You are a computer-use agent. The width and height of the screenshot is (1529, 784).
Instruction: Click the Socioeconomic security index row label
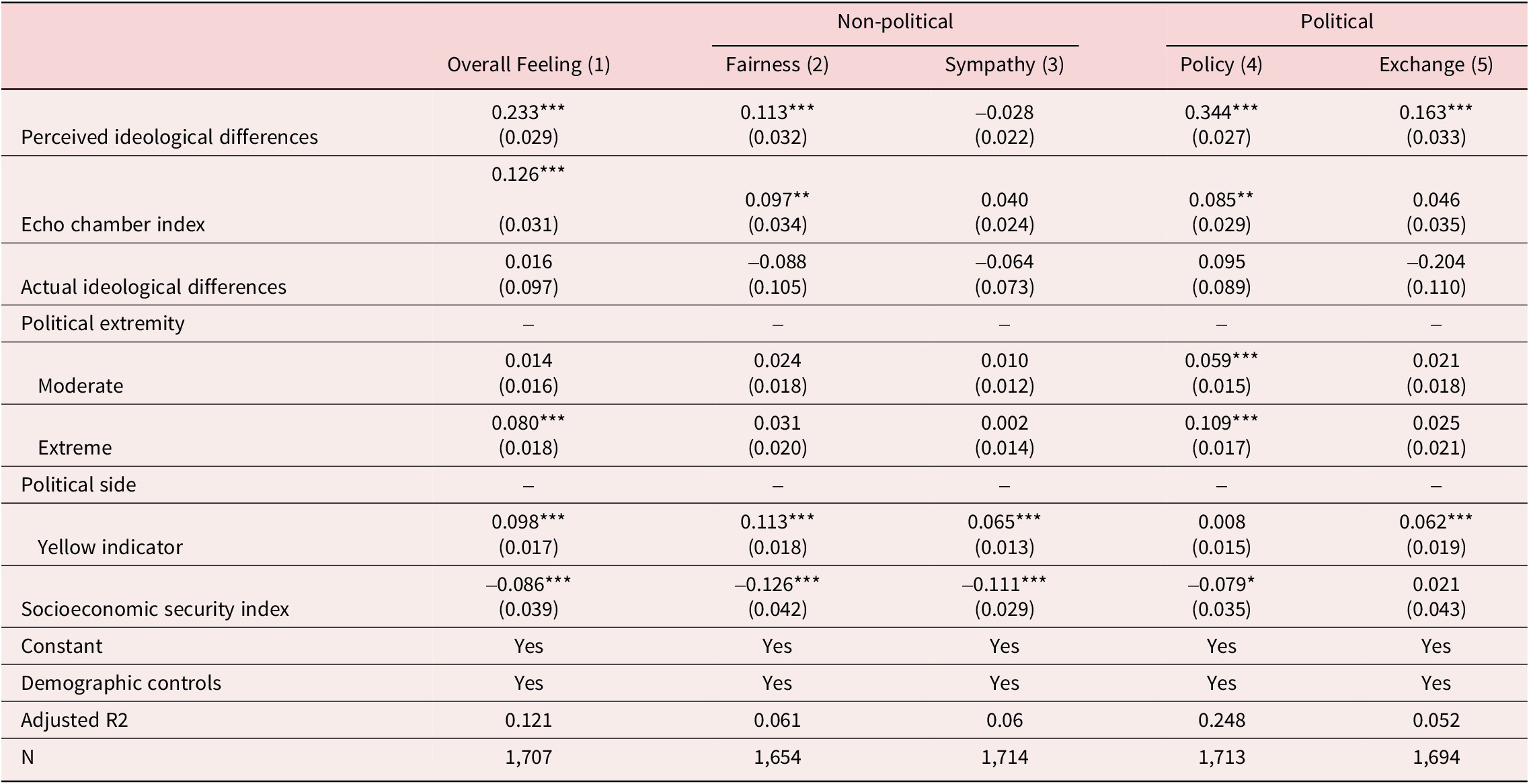click(155, 609)
